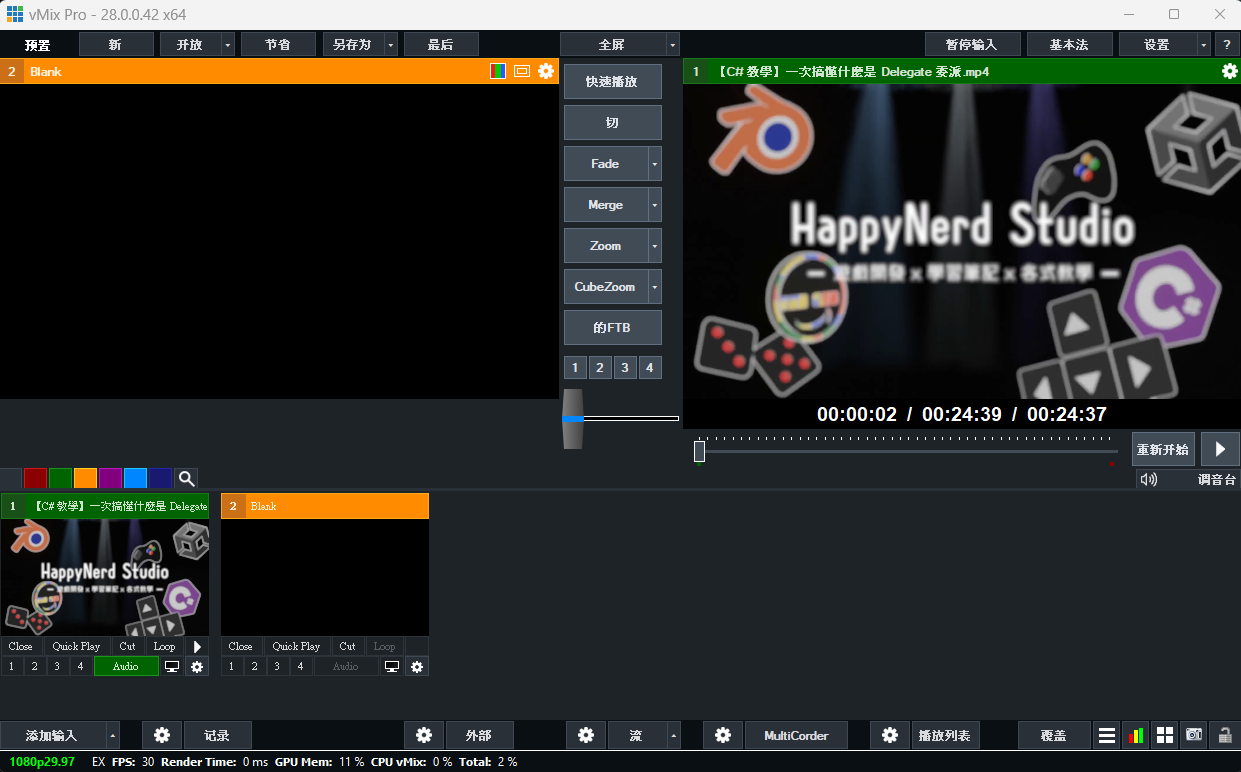Viewport: 1241px width, 772px height.
Task: Toggle overlay 1 on input 1 tile
Action: [x=11, y=666]
